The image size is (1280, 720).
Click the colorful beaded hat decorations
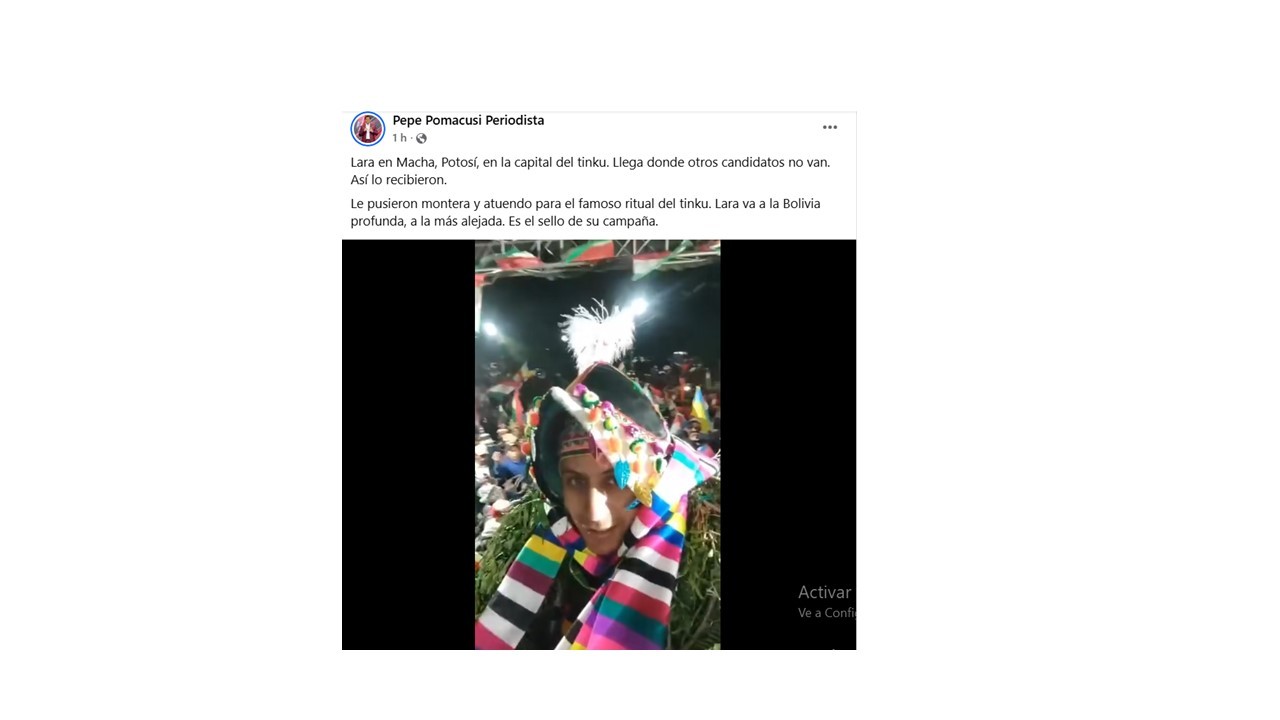tap(620, 440)
